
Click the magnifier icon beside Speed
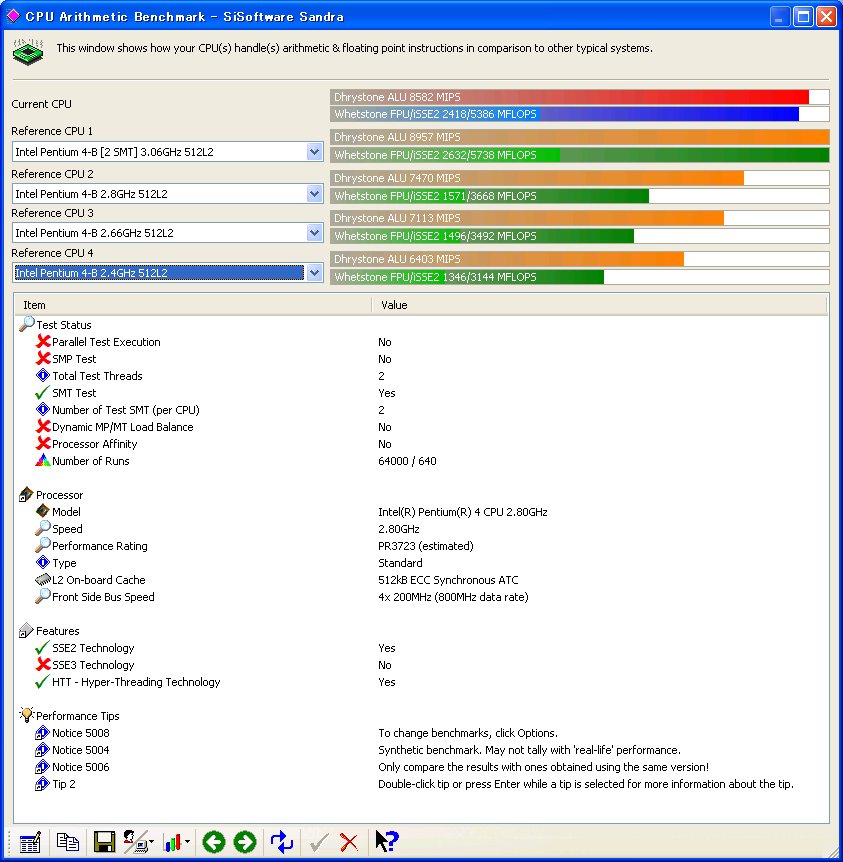[42, 528]
